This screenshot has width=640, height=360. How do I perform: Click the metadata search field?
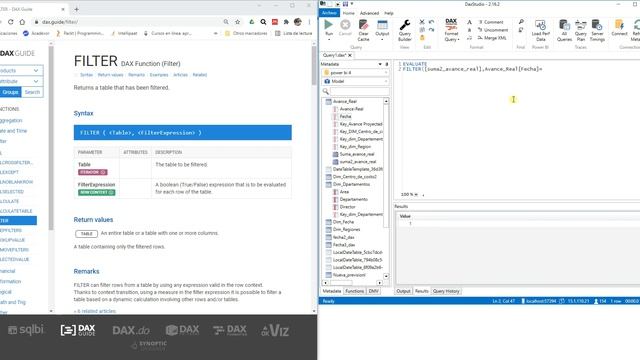(359, 91)
